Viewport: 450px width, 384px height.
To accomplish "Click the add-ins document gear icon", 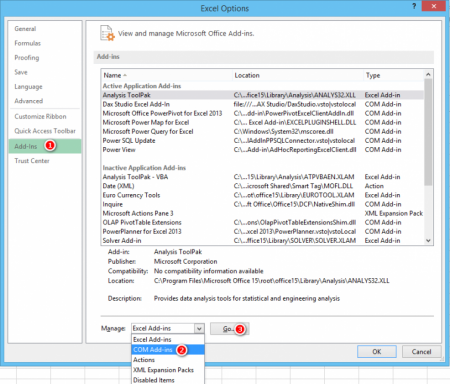I will click(107, 33).
